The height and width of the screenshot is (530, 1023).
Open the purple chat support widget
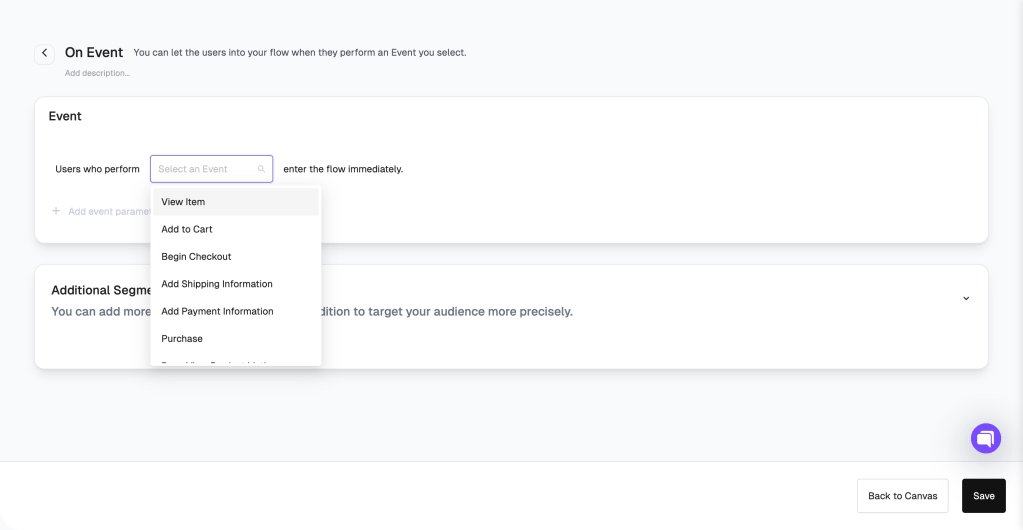pos(985,438)
